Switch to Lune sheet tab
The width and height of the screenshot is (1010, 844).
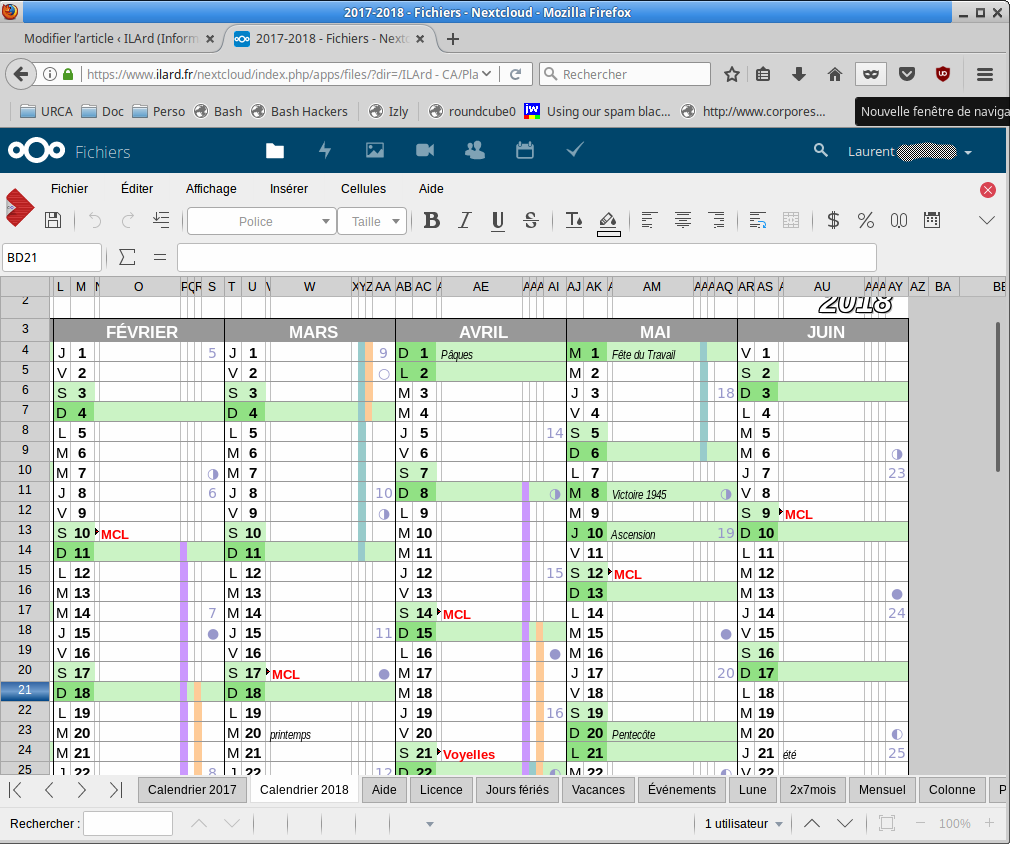coord(752,790)
